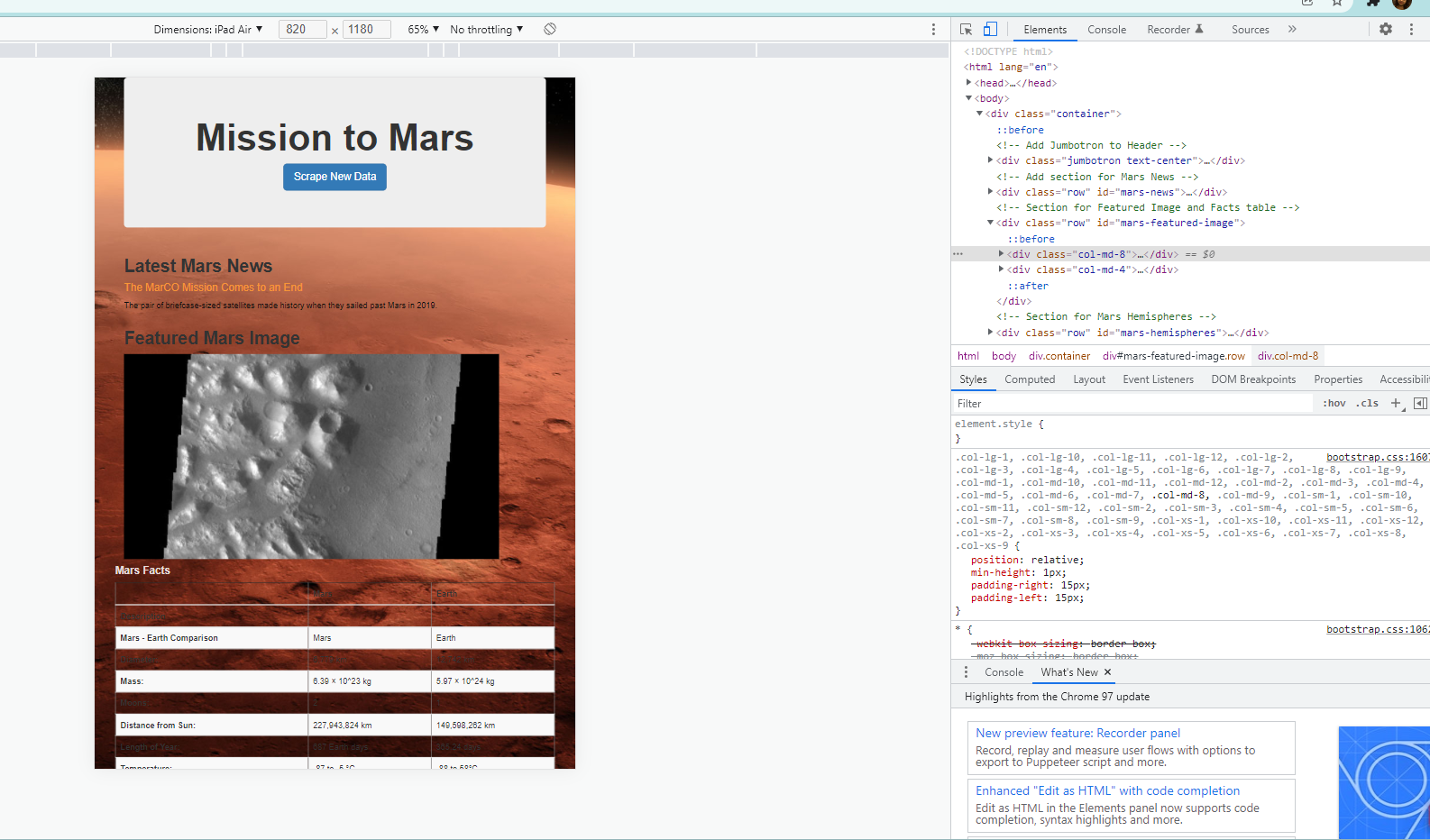Click the device width field showing 820

pos(303,30)
